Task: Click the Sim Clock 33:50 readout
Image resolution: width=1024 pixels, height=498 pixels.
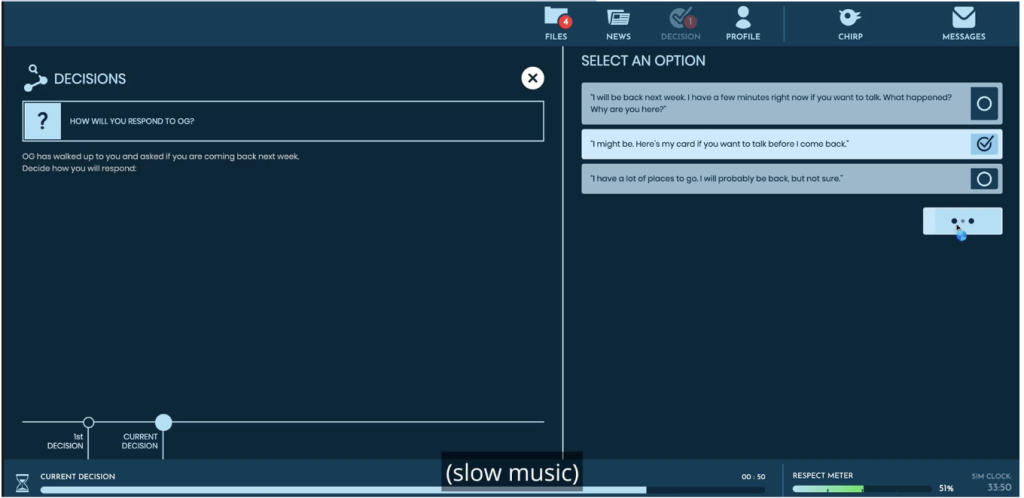Action: 999,488
